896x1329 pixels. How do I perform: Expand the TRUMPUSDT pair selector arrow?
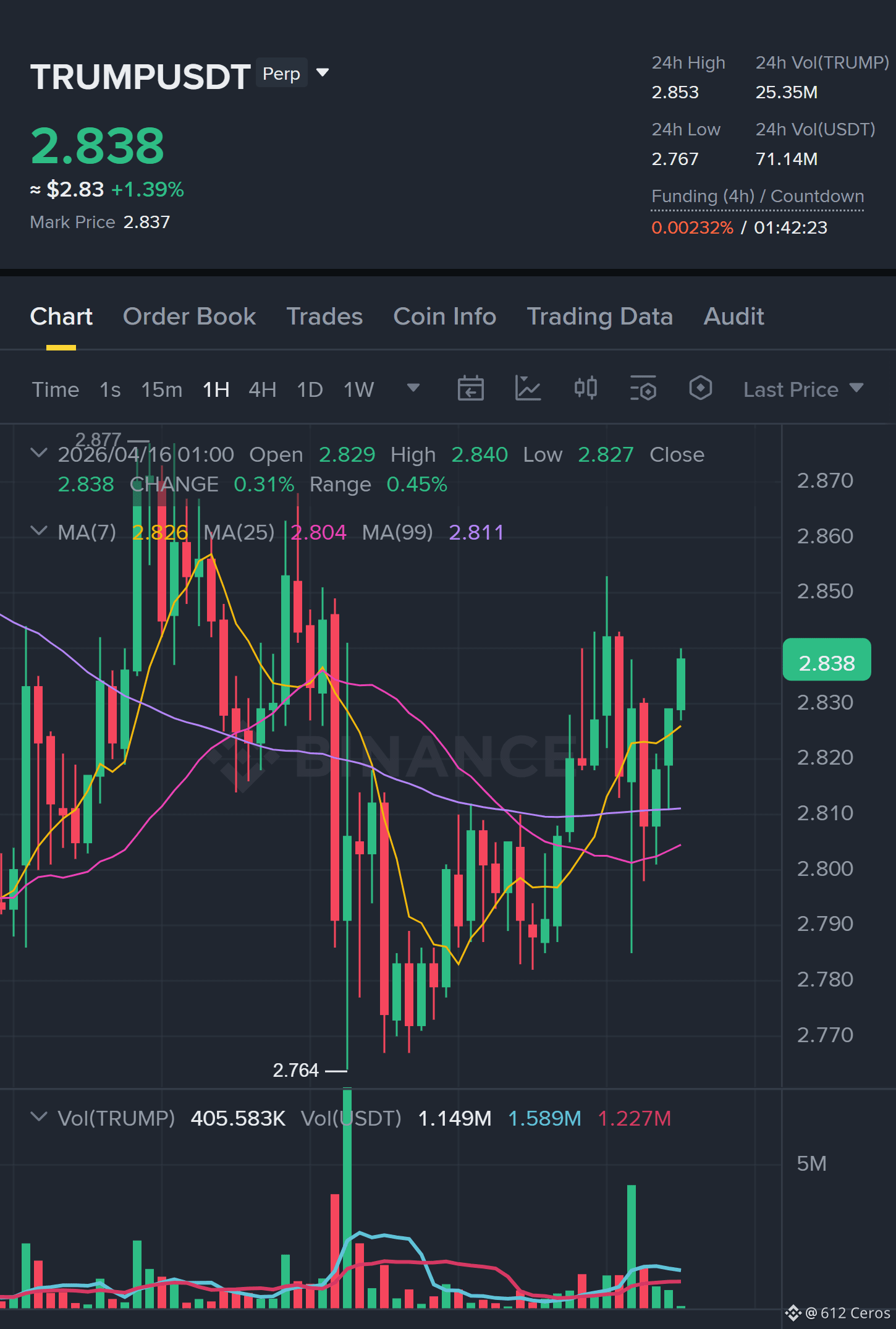pos(322,73)
